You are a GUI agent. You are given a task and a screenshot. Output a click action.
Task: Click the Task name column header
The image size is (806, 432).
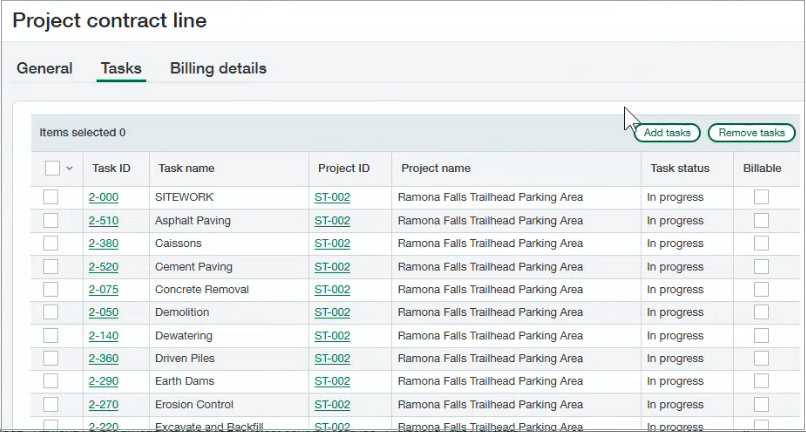185,169
